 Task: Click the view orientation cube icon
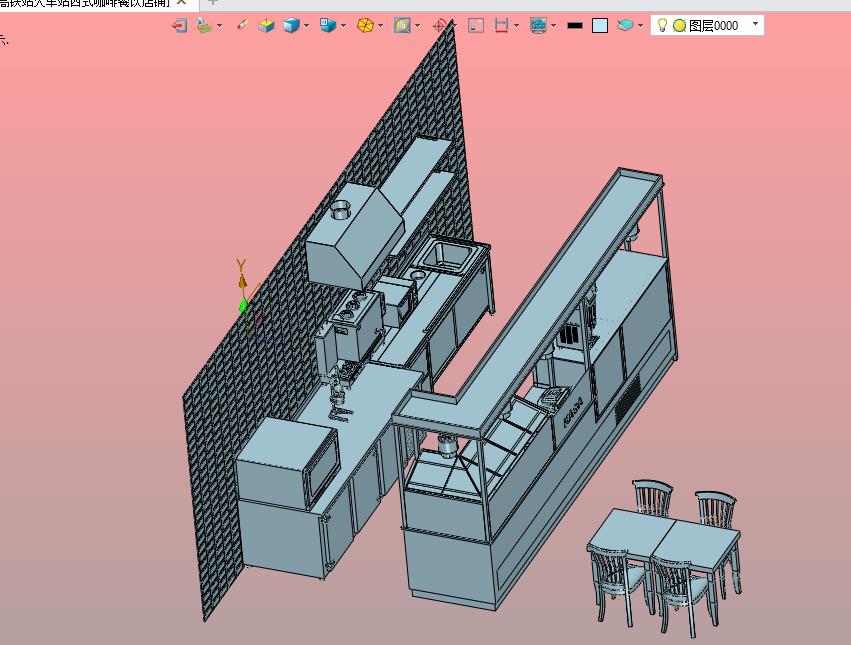[x=328, y=25]
